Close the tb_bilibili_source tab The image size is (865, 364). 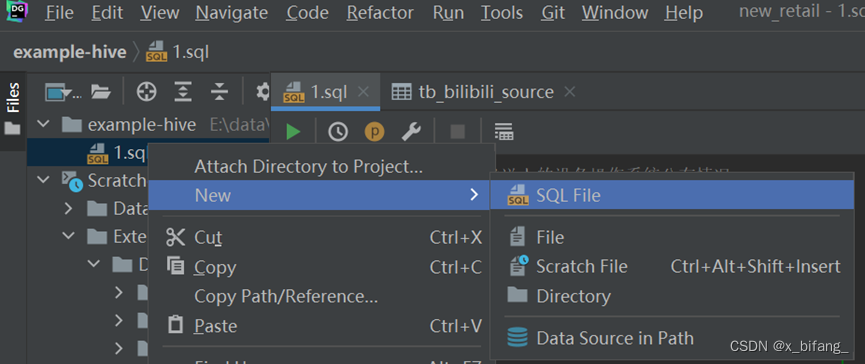coord(570,92)
